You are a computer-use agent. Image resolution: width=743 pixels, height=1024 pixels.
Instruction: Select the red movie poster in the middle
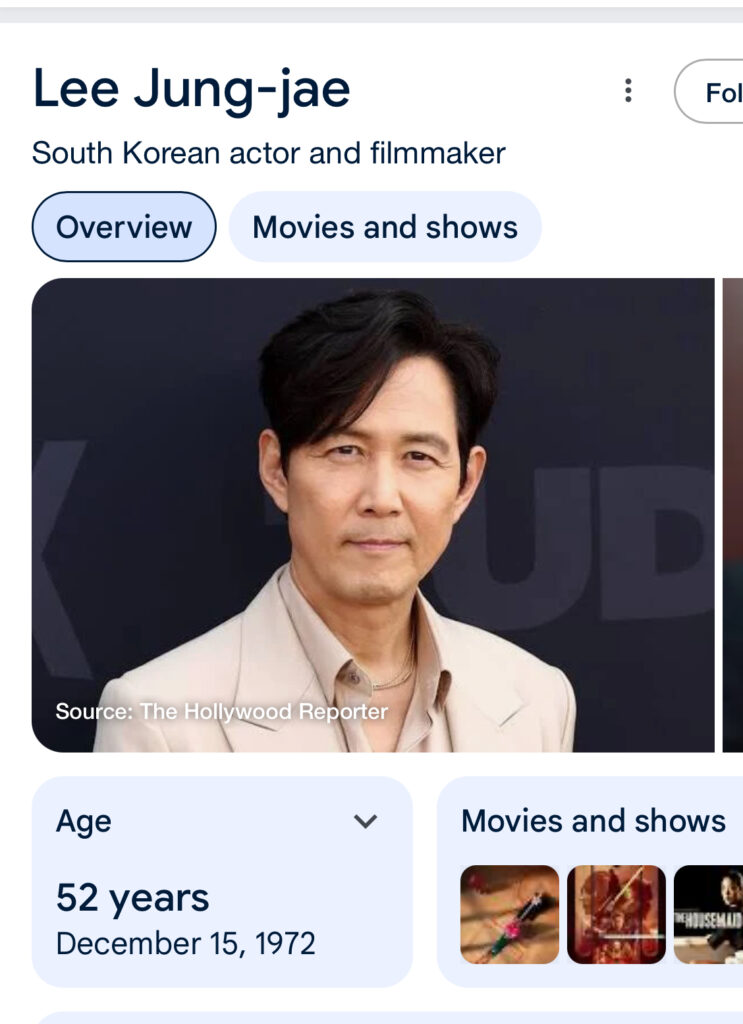point(616,914)
